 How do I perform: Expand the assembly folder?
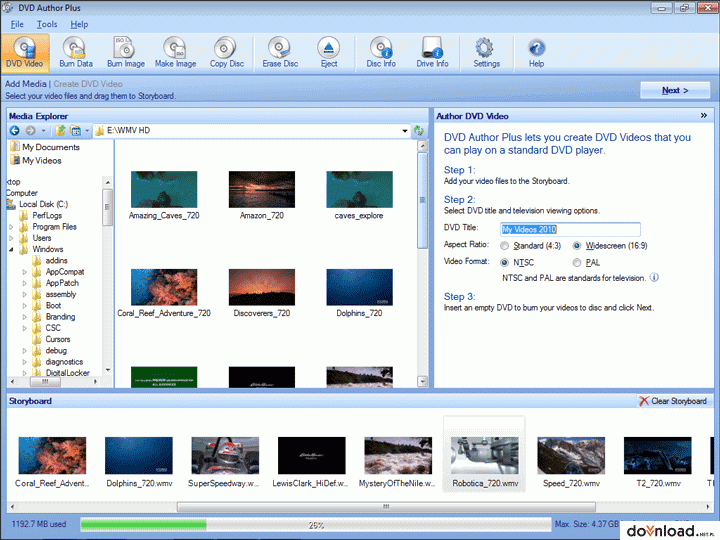(24, 294)
